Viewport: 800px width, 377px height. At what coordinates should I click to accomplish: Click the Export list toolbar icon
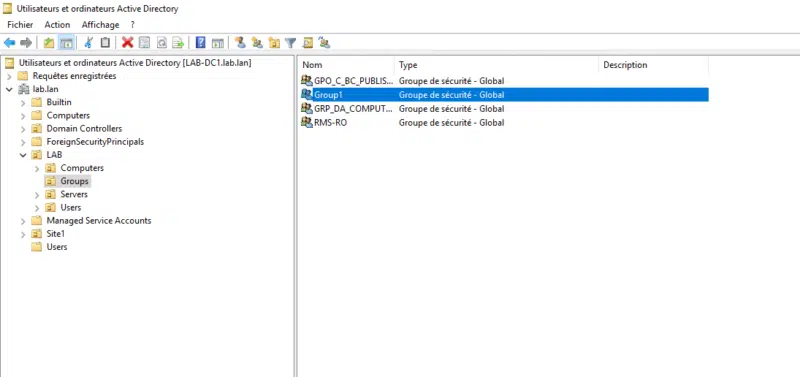point(178,43)
